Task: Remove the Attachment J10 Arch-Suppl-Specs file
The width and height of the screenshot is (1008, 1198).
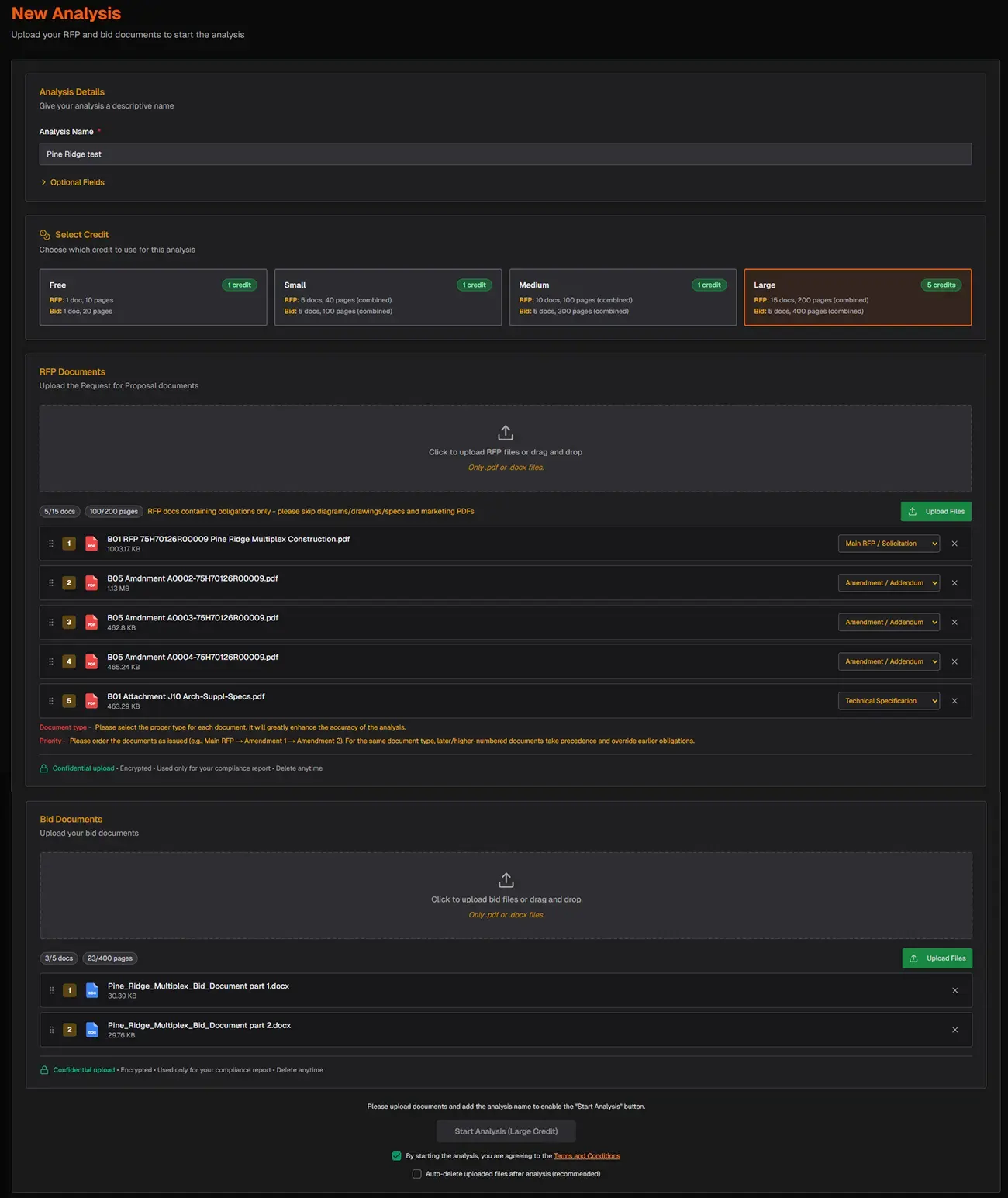Action: pyautogui.click(x=954, y=701)
